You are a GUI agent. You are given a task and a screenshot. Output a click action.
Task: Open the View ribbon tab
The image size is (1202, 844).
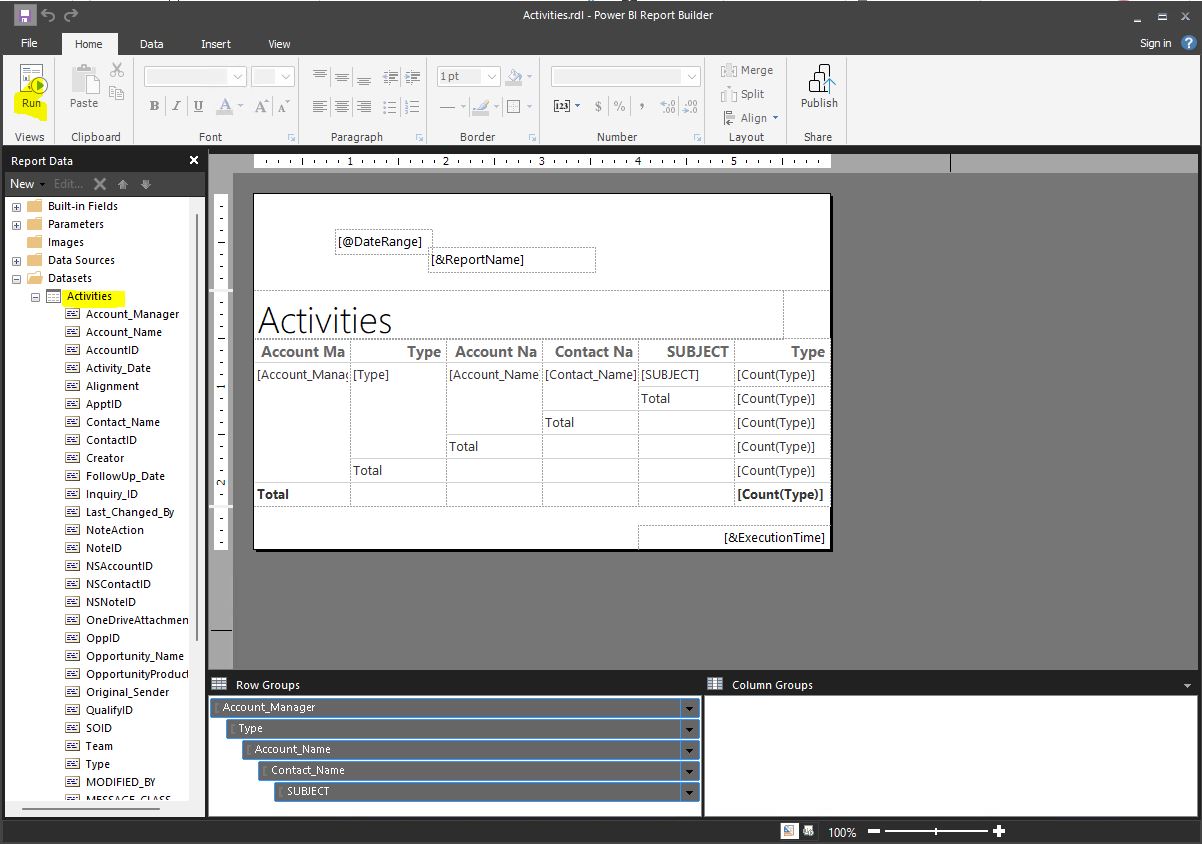click(x=279, y=43)
